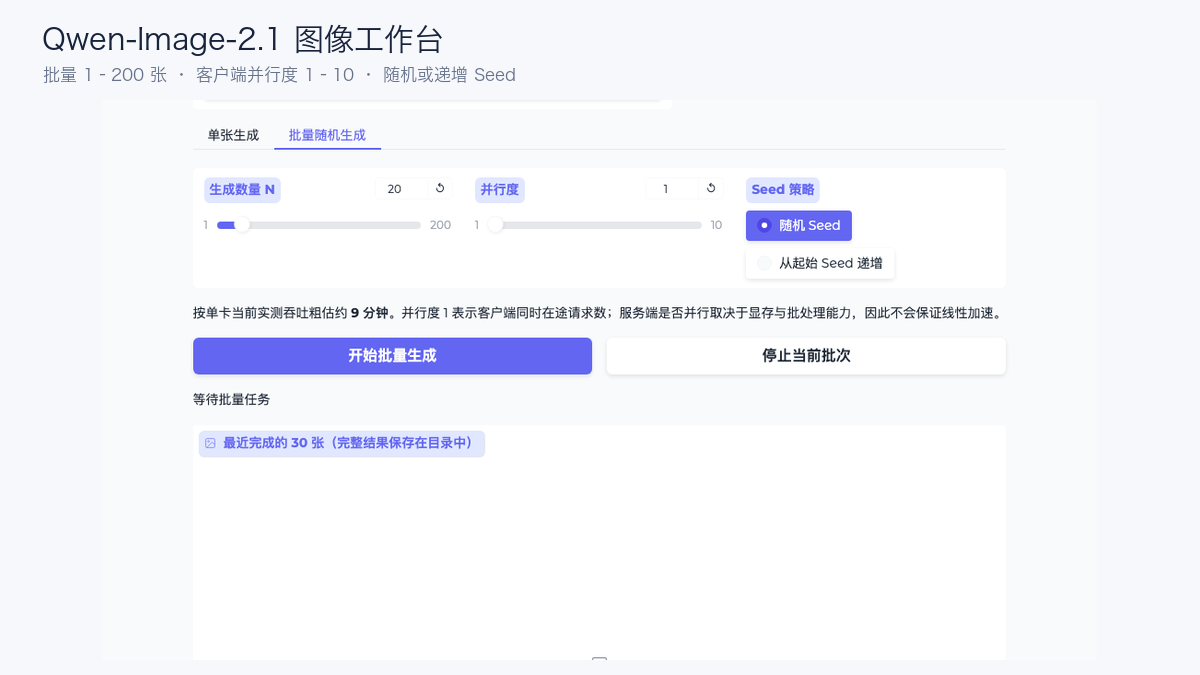Adjust the 生成数量 N slider handle

click(x=242, y=225)
